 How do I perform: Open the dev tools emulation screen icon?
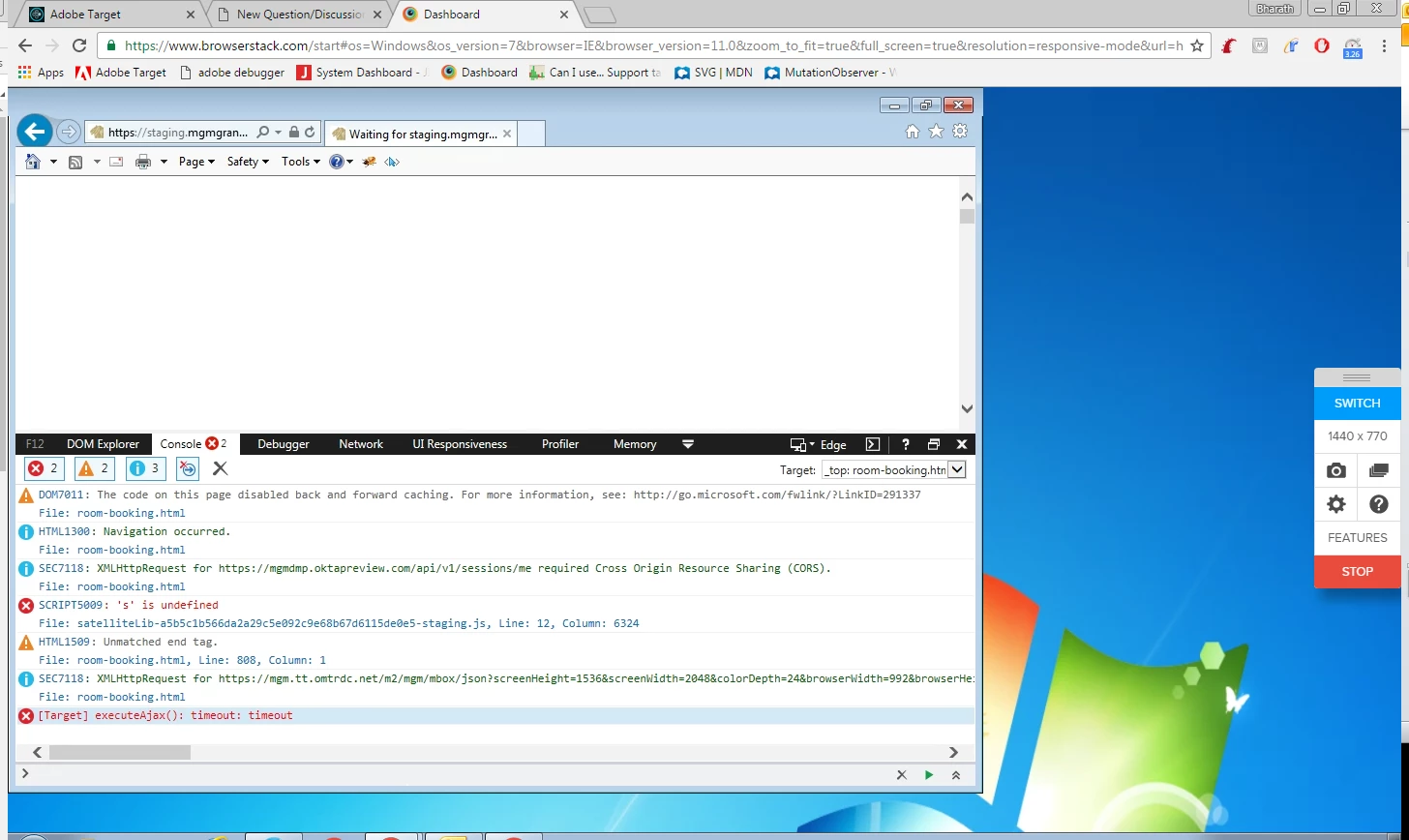pyautogui.click(x=797, y=444)
